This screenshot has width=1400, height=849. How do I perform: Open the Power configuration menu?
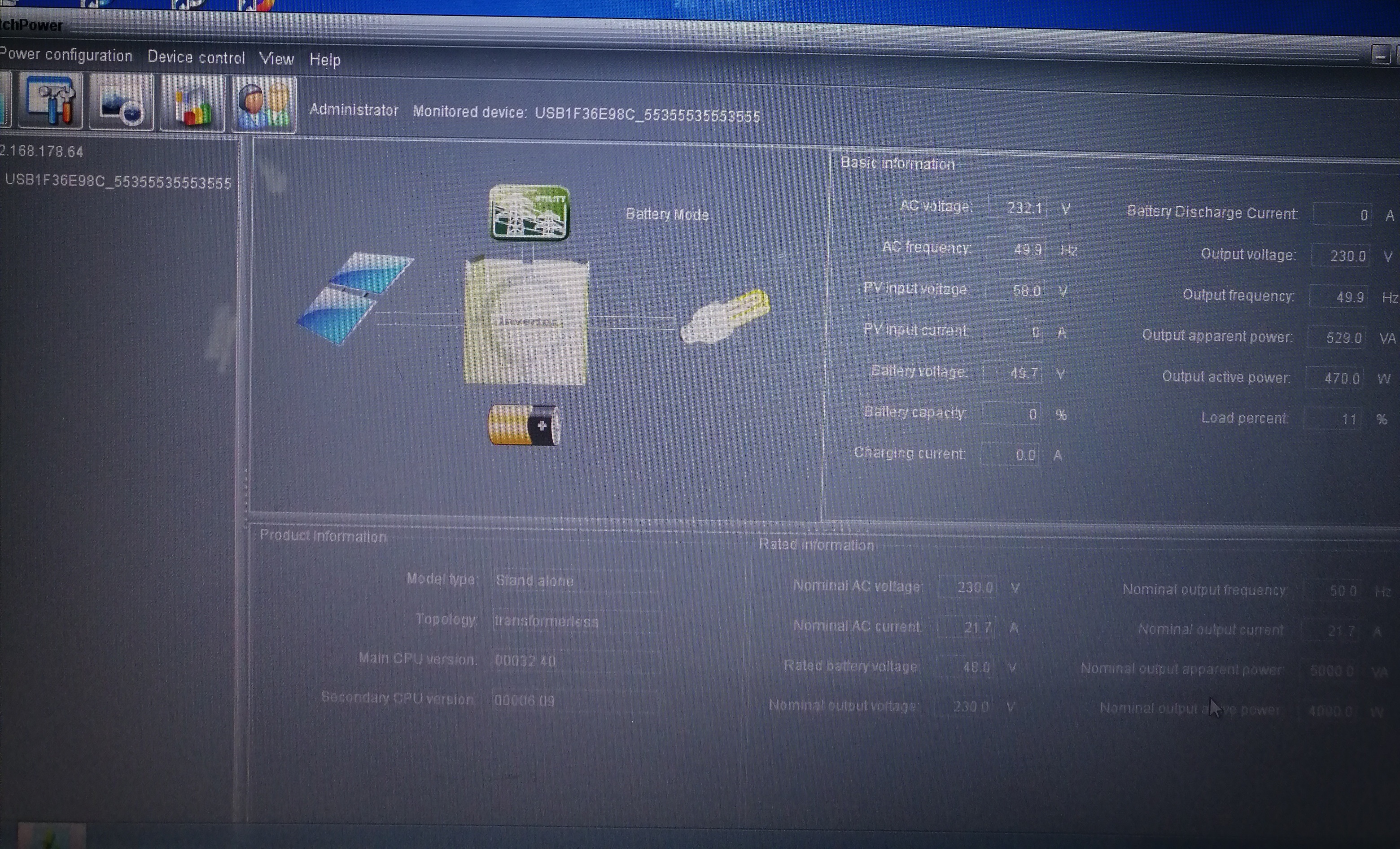[66, 55]
